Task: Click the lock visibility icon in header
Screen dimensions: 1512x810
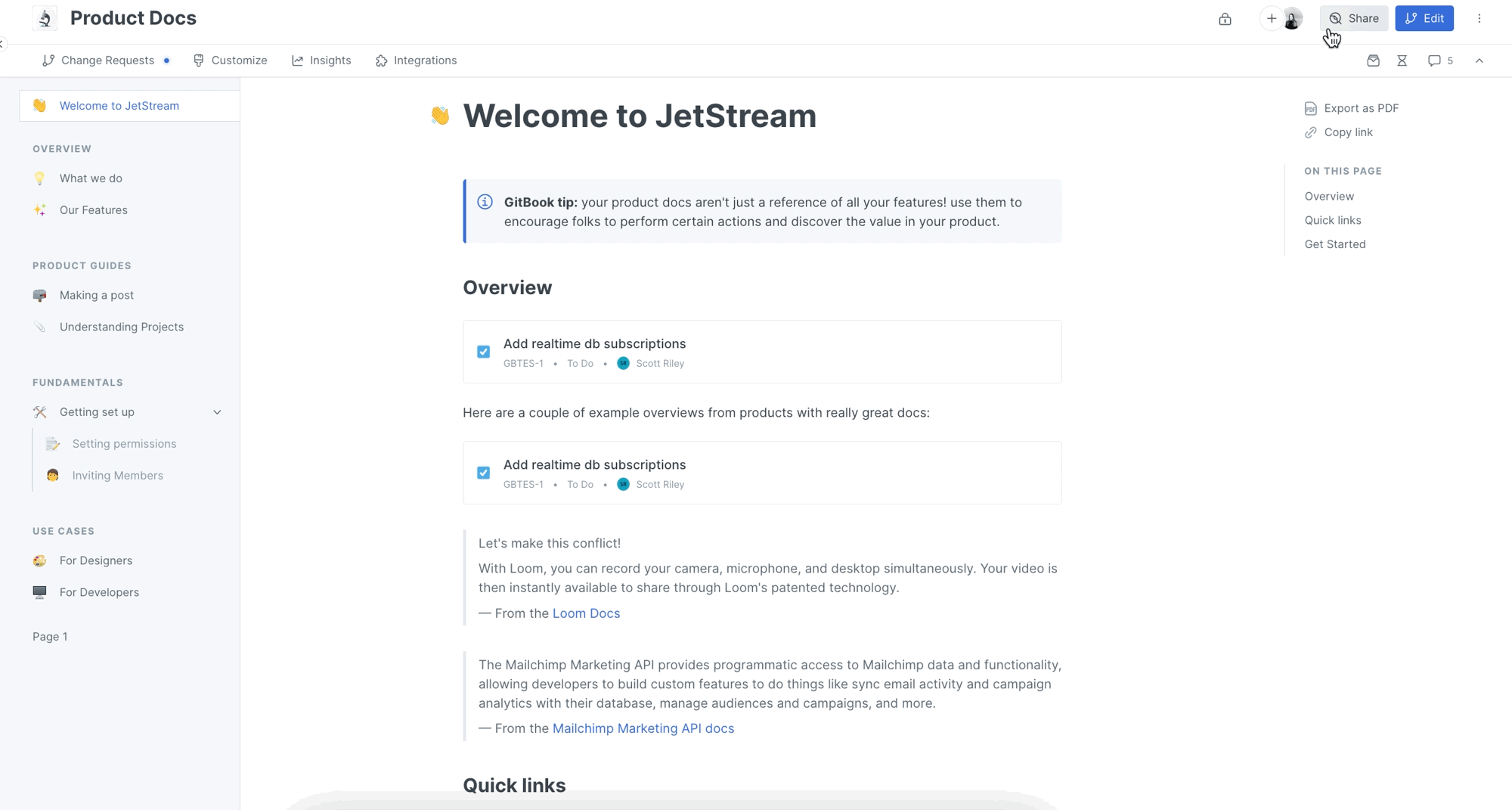Action: point(1225,19)
